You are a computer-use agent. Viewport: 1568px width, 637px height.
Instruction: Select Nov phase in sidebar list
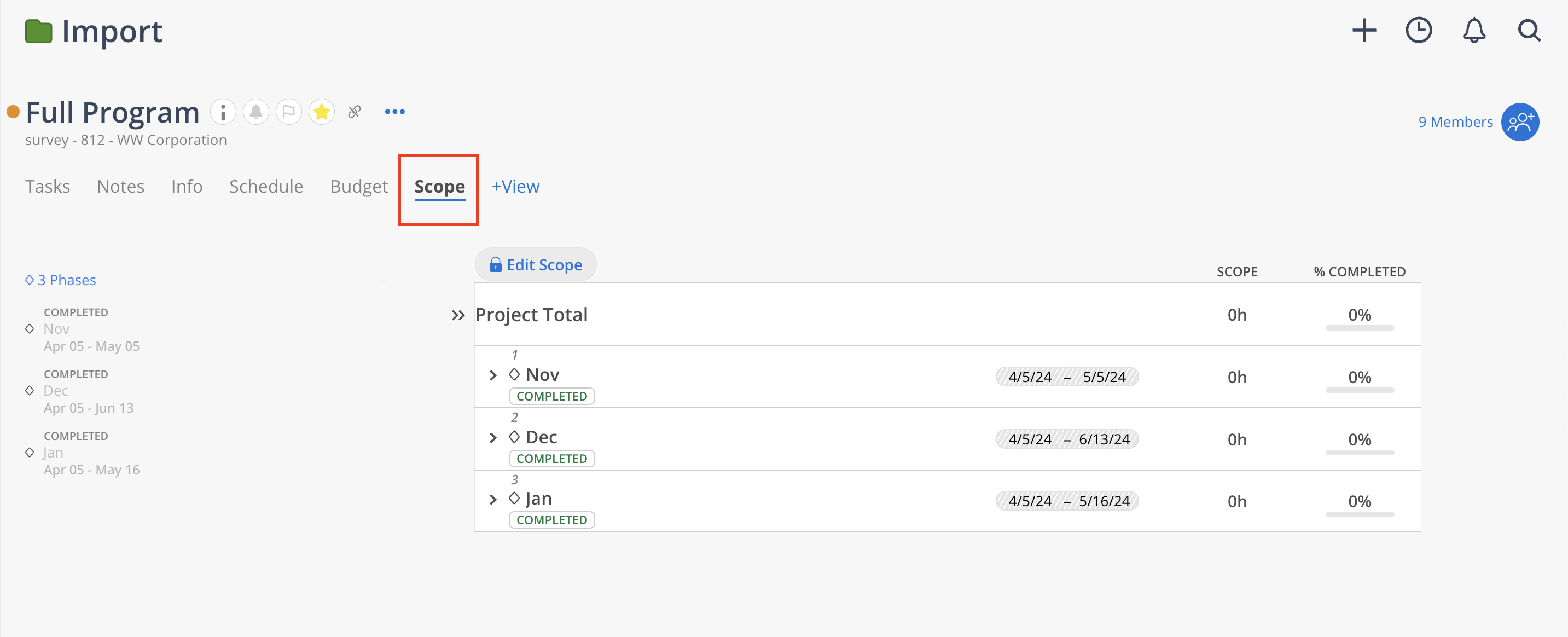pyautogui.click(x=56, y=329)
